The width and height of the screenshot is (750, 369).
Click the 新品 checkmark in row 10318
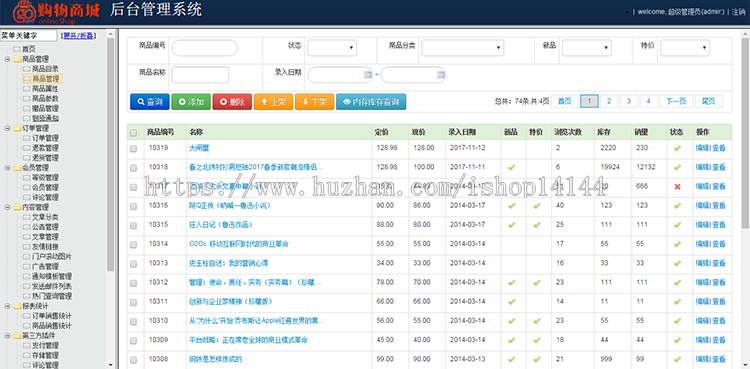tap(512, 168)
